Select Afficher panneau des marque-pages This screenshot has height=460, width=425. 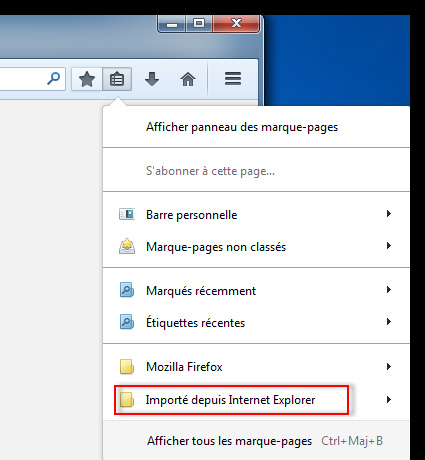tap(256, 127)
